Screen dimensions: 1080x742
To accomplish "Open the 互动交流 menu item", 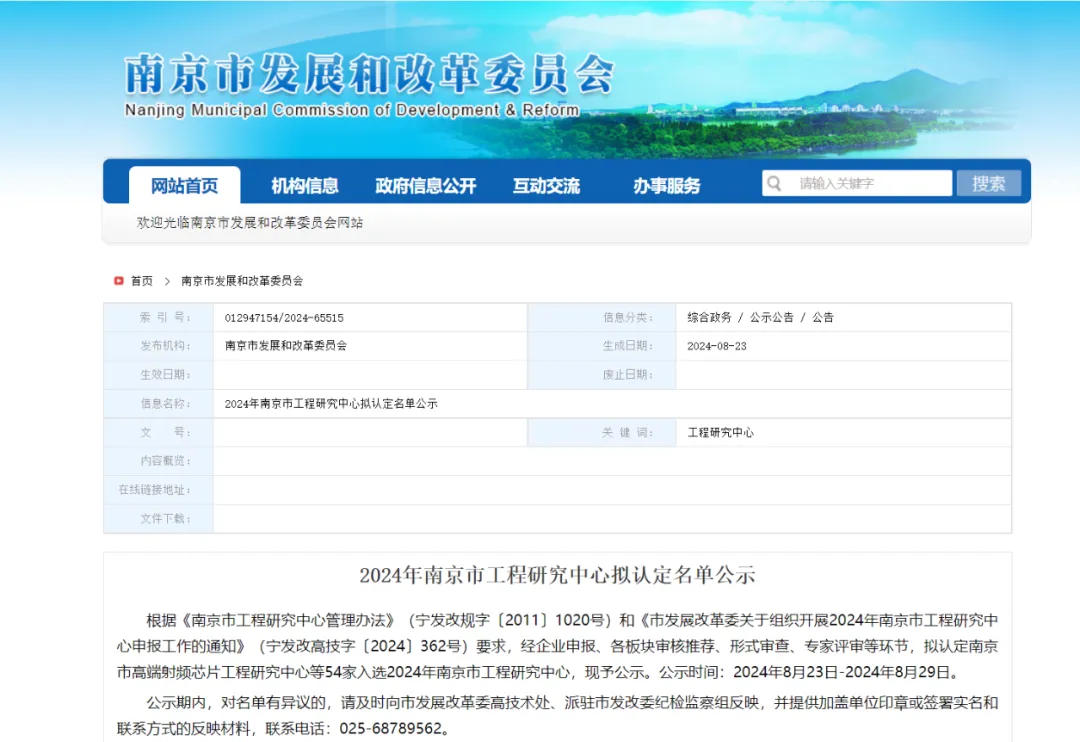I will tap(546, 185).
